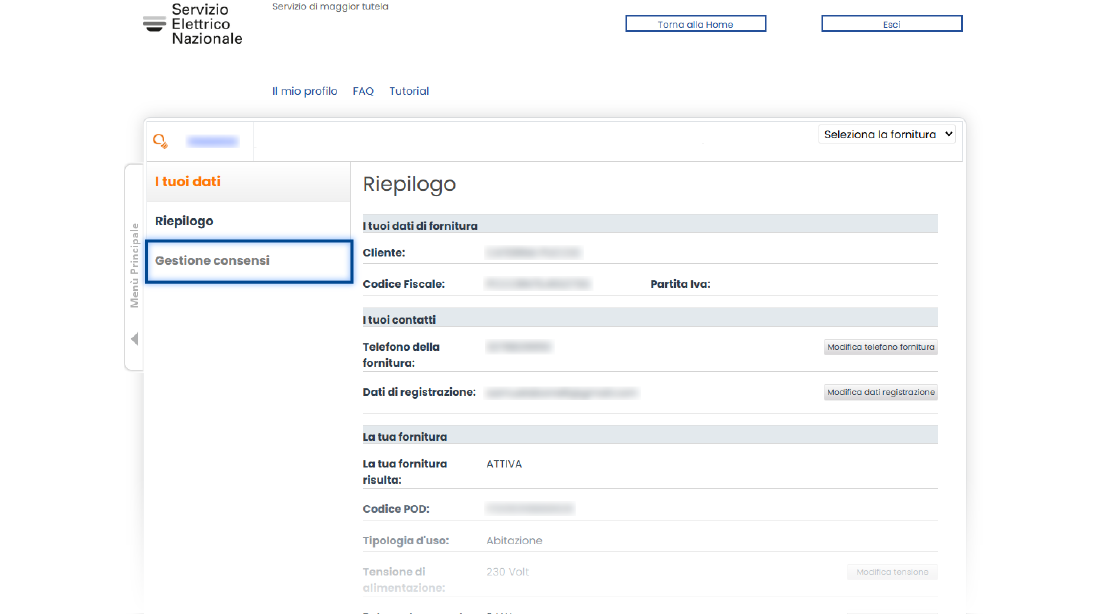Go to the FAQ page
Screen dimensions: 1111x614
pos(363,91)
